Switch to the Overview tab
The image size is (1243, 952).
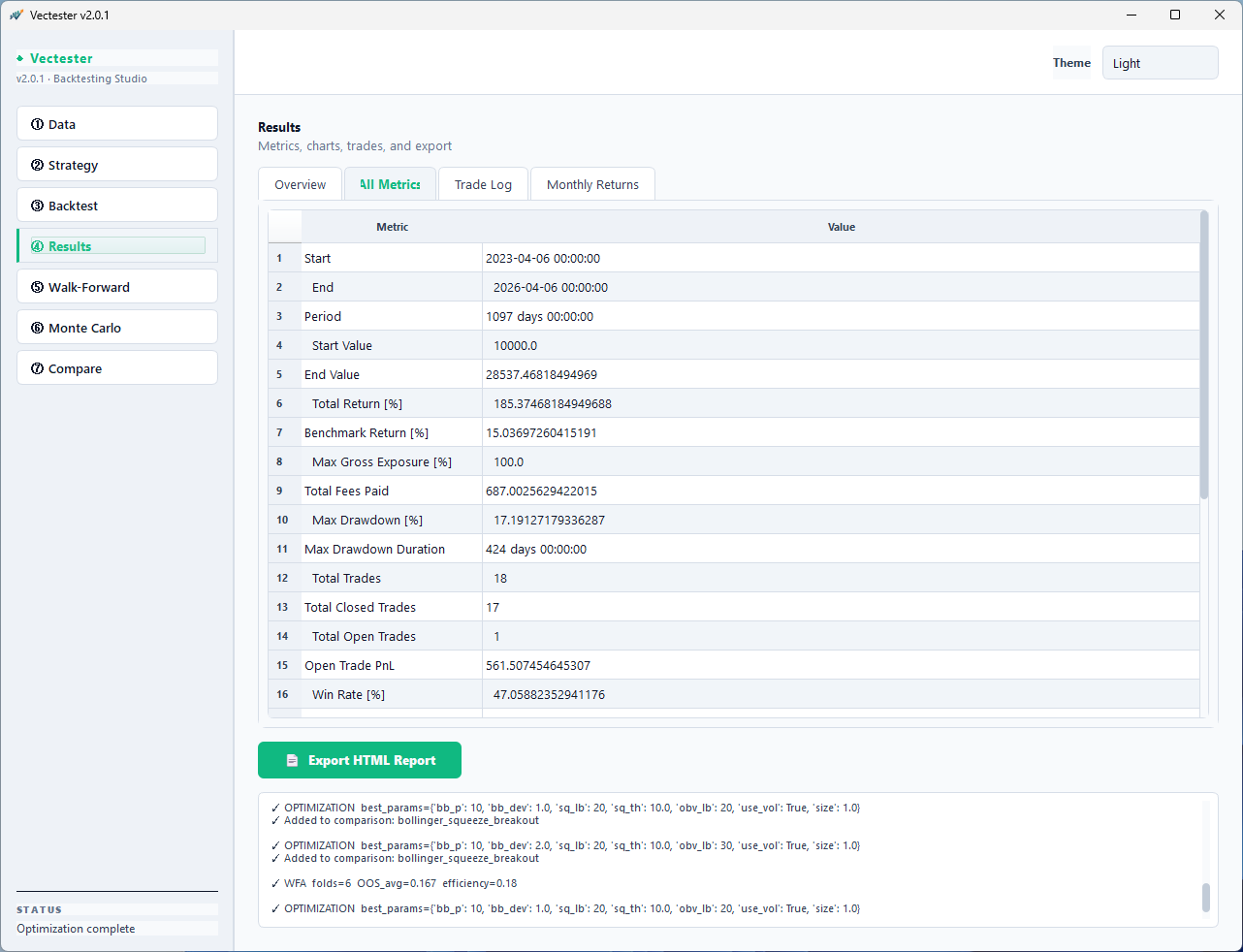[300, 183]
